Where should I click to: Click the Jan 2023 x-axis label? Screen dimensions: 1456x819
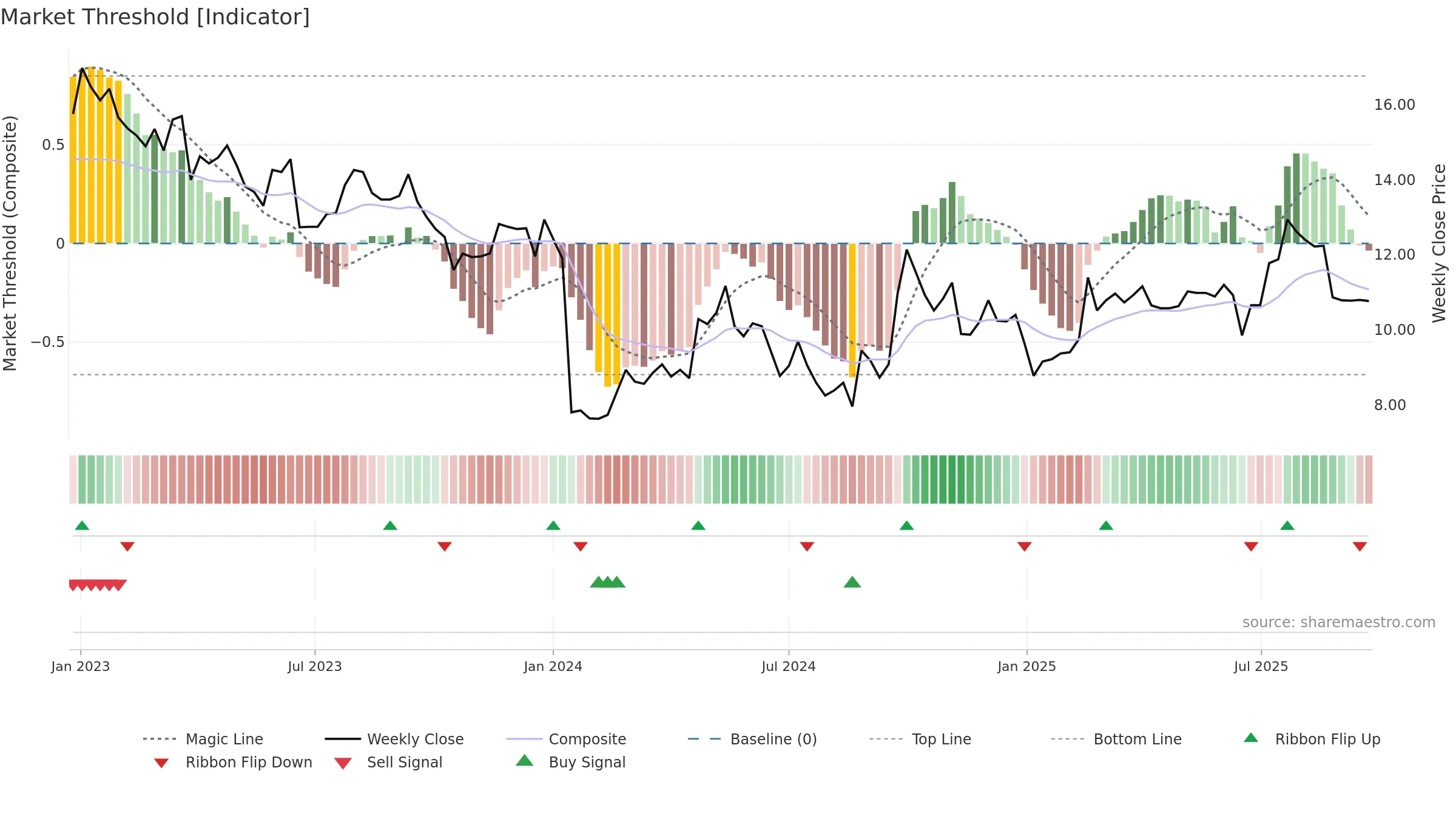click(x=81, y=666)
